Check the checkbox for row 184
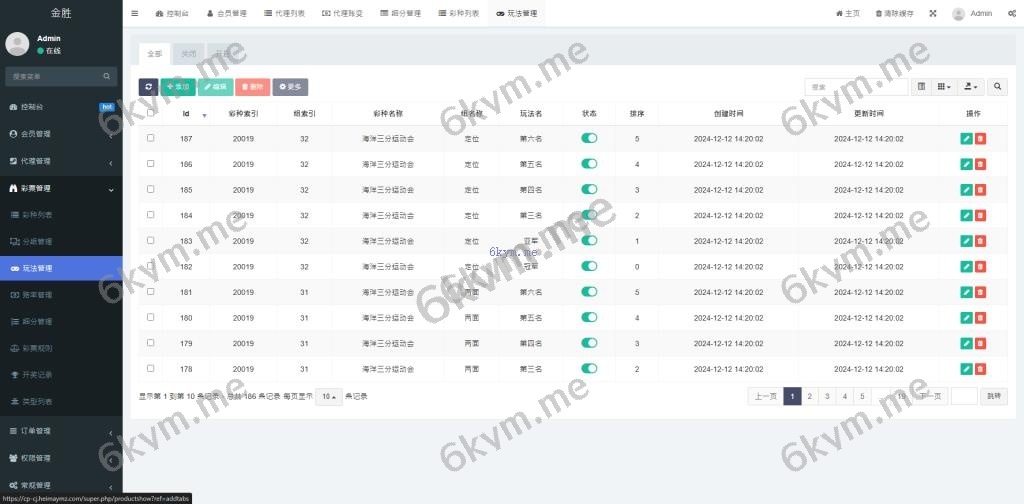Image resolution: width=1024 pixels, height=504 pixels. click(151, 214)
